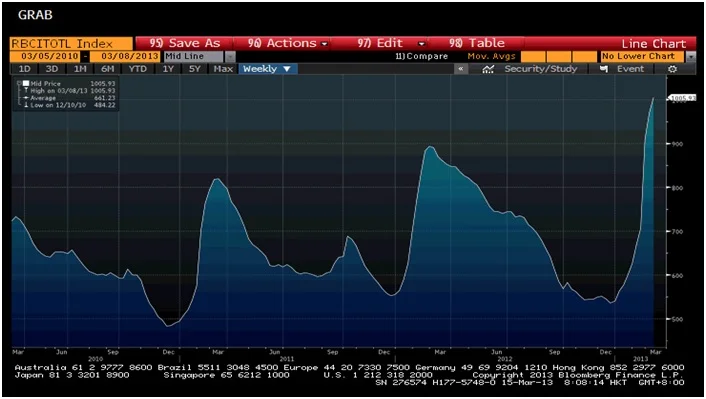Select the 6M time range
Viewport: 706px width, 399px height.
coord(108,69)
